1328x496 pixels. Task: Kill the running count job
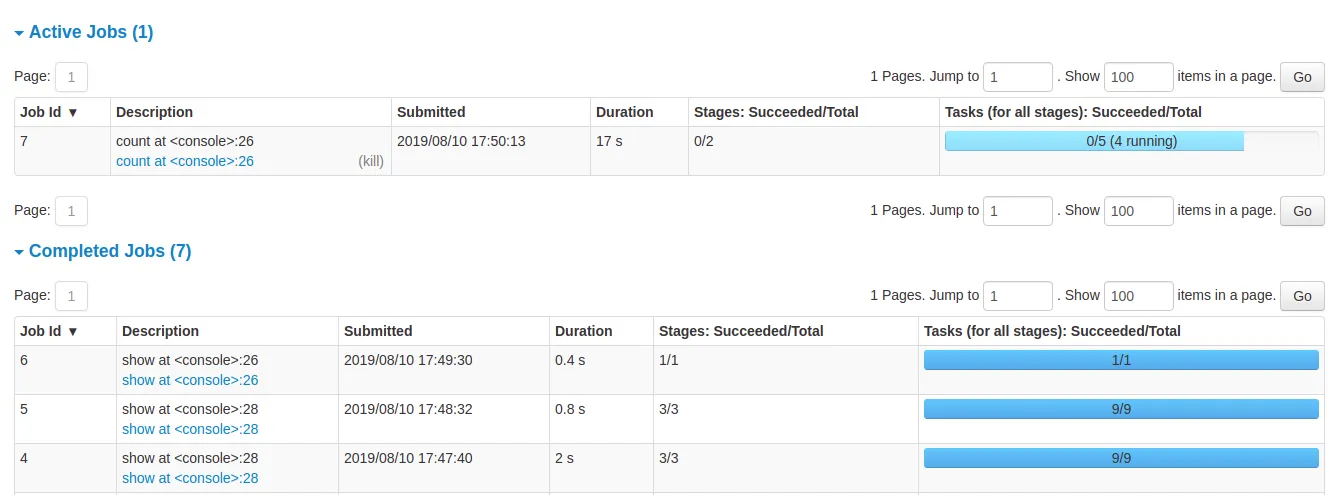(371, 161)
